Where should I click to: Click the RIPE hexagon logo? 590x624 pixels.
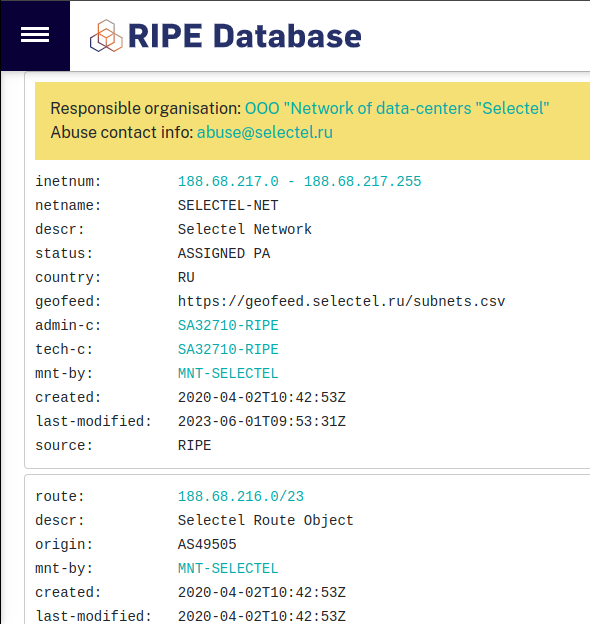click(x=106, y=36)
